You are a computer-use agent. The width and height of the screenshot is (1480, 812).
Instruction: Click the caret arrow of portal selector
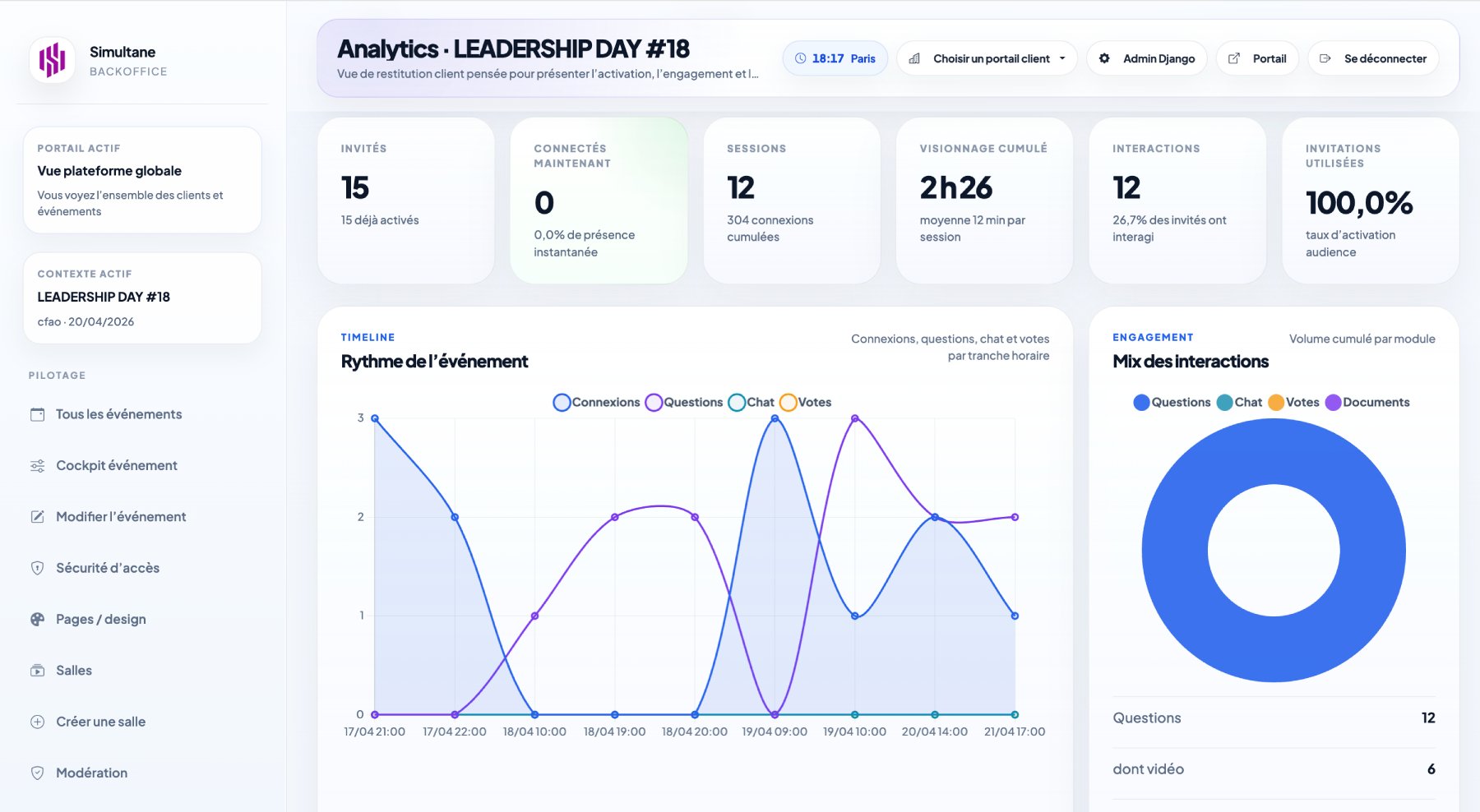point(1062,58)
